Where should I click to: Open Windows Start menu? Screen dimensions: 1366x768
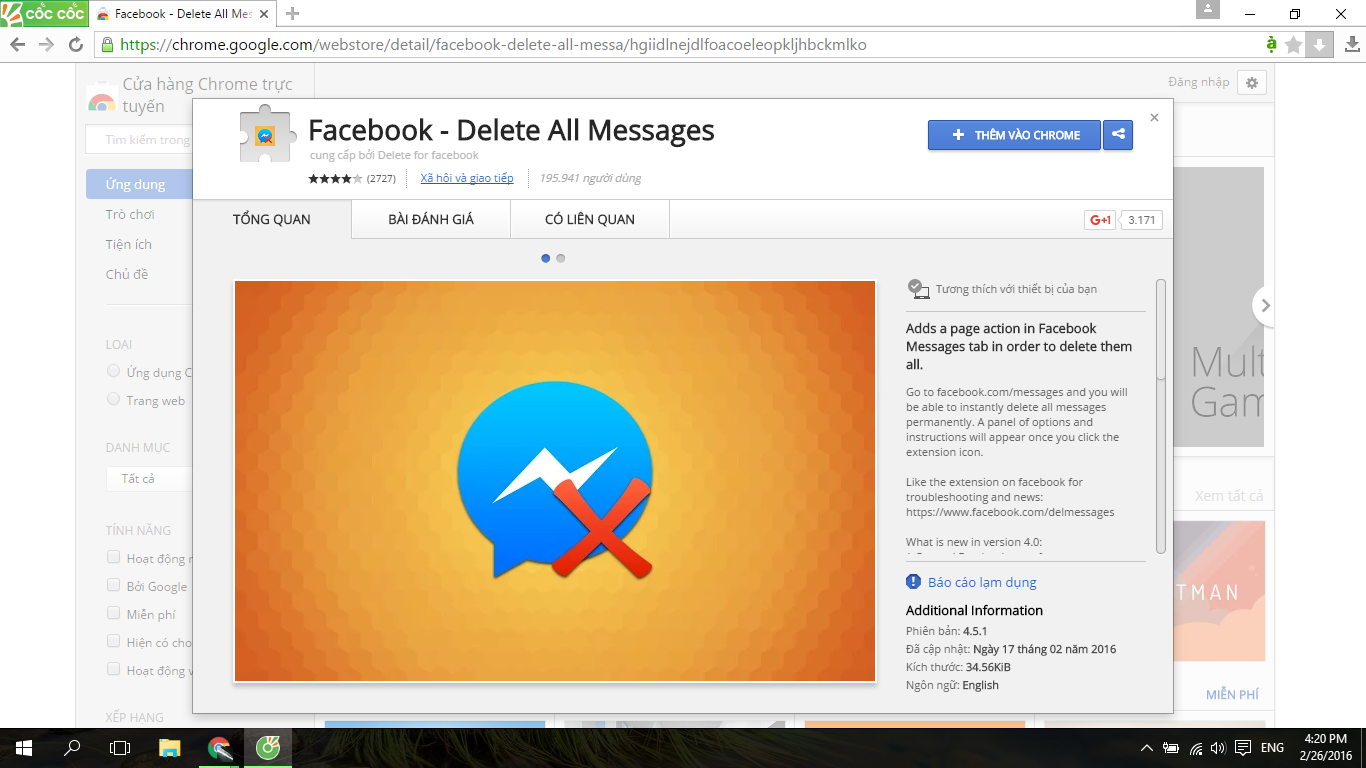point(24,748)
